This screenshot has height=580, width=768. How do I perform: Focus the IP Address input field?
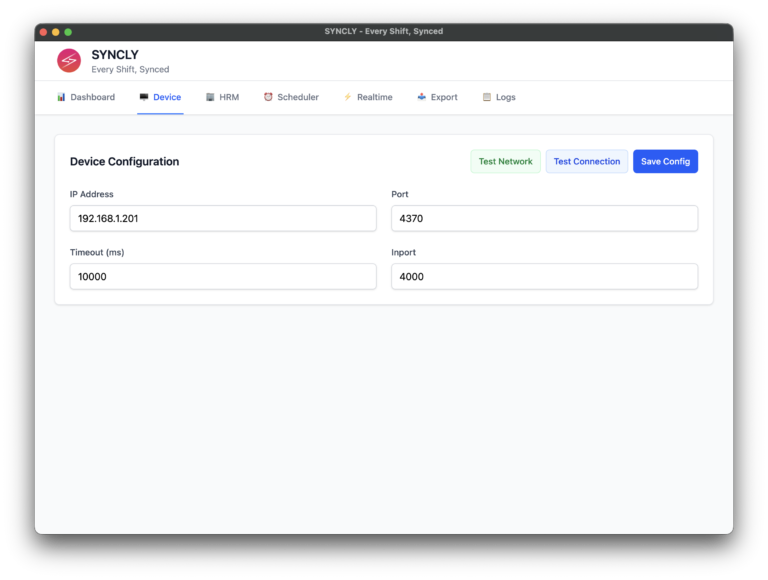click(223, 218)
